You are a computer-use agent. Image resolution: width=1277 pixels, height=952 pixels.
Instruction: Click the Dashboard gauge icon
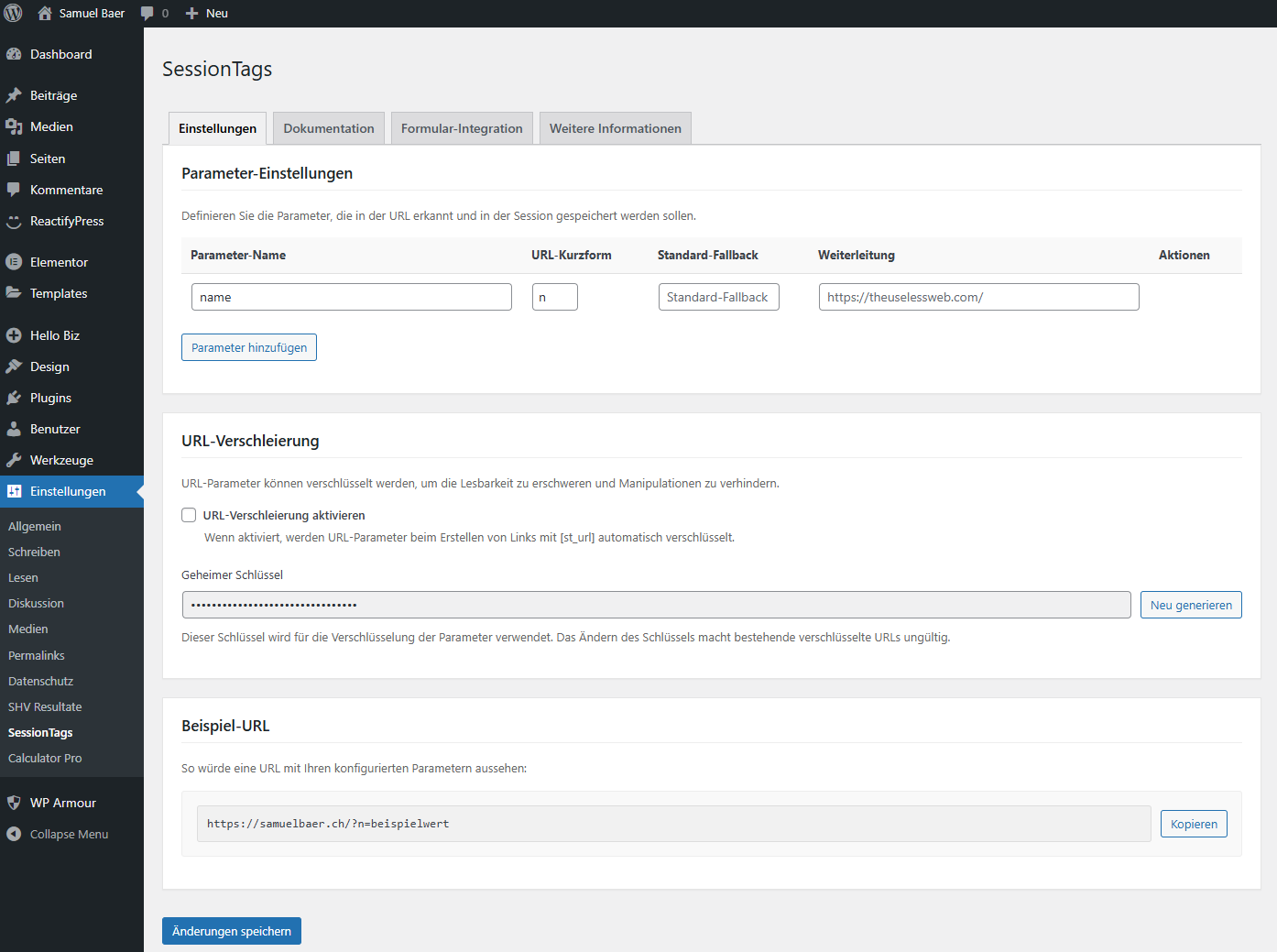coord(14,54)
